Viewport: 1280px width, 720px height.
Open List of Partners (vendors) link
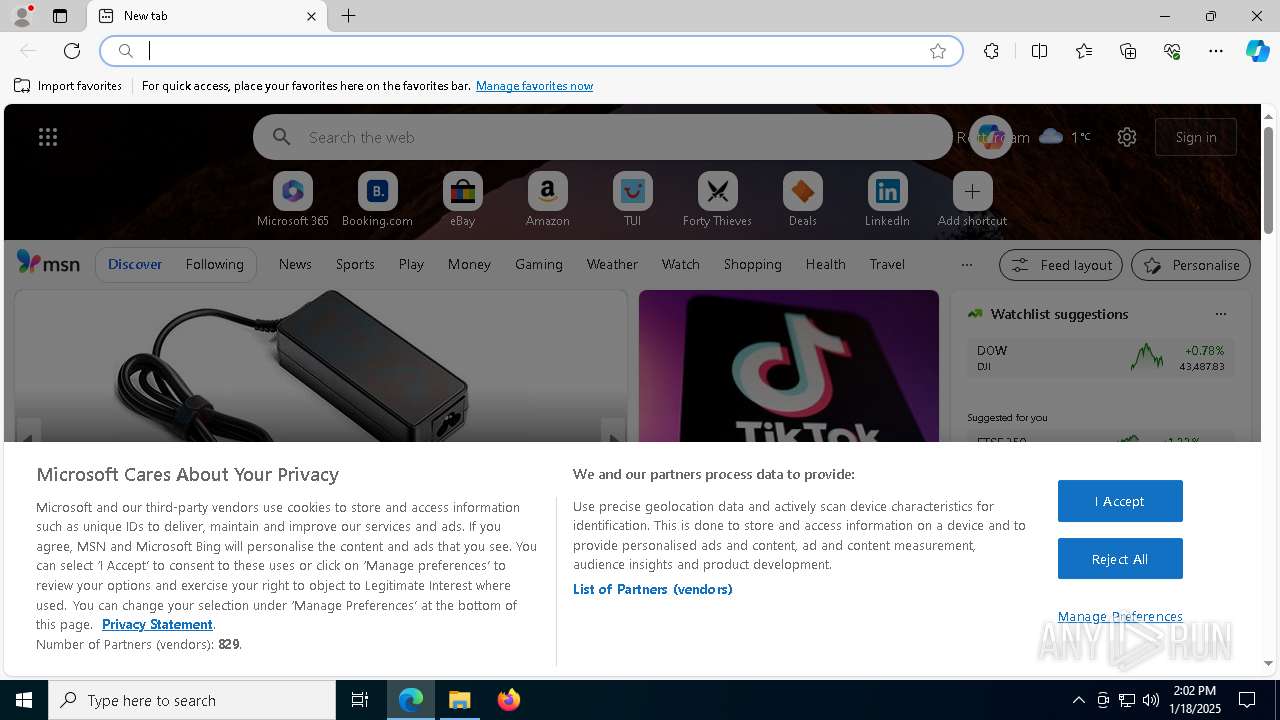pyautogui.click(x=653, y=589)
